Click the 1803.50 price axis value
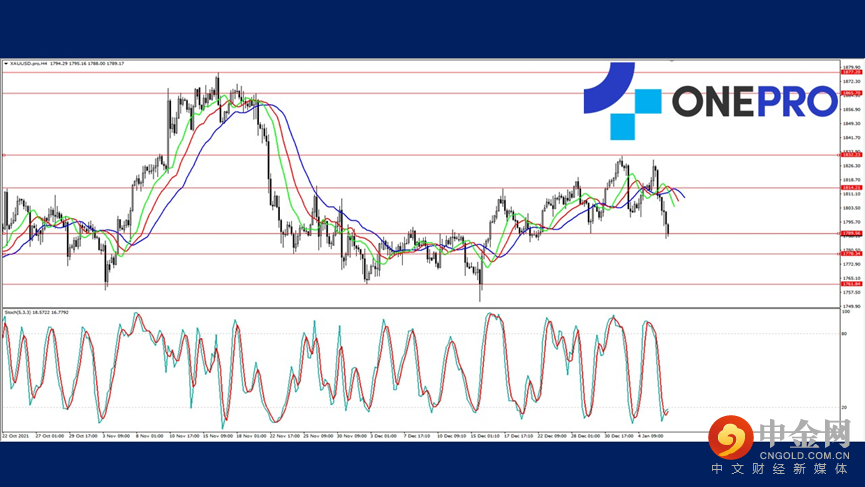Screen dimensions: 865x487 click(x=852, y=208)
